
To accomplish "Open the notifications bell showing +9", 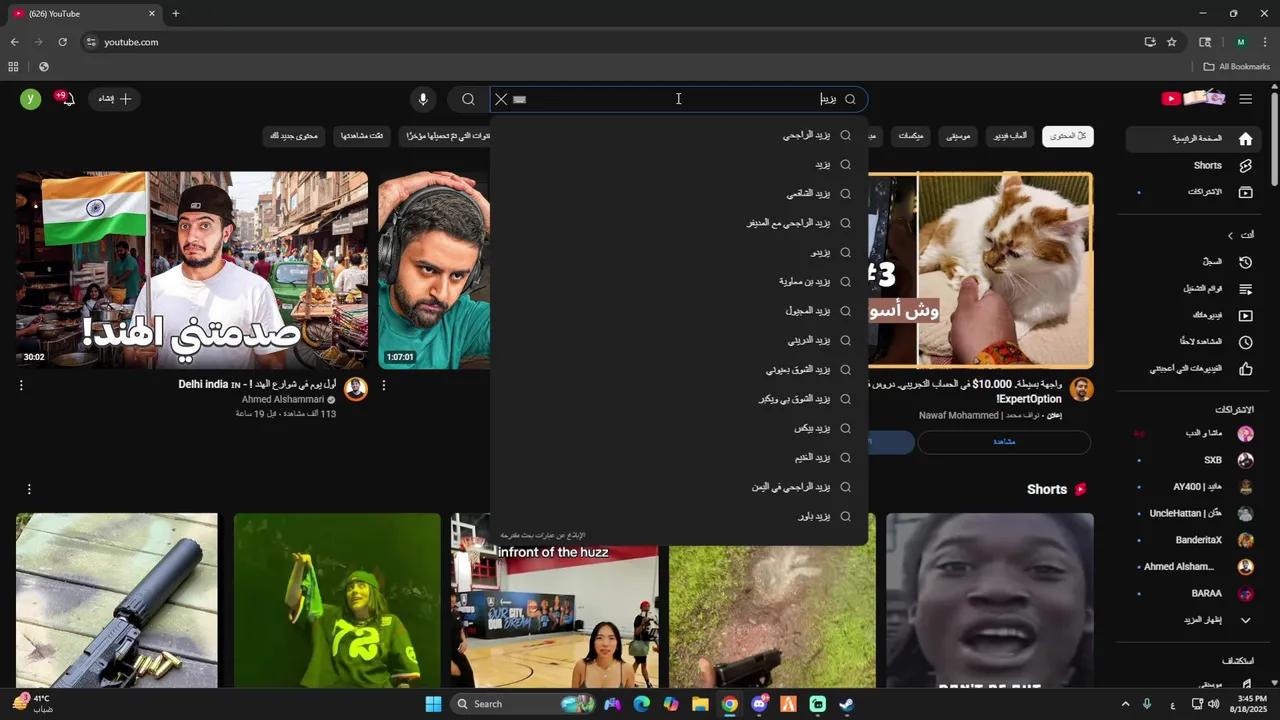I will pos(66,98).
